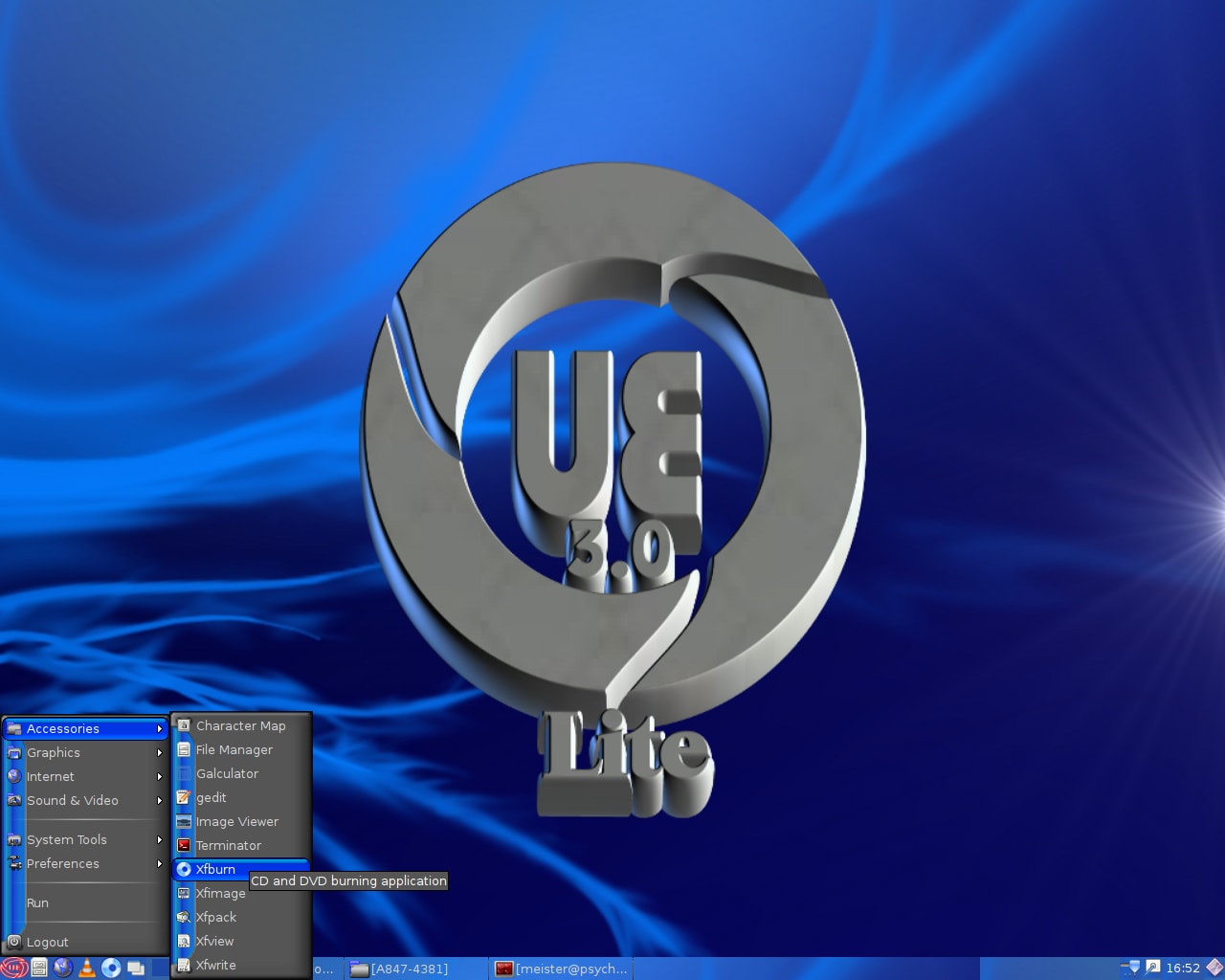This screenshot has width=1225, height=980.
Task: Launch Terminator from the Accessories submenu
Action: coord(241,845)
